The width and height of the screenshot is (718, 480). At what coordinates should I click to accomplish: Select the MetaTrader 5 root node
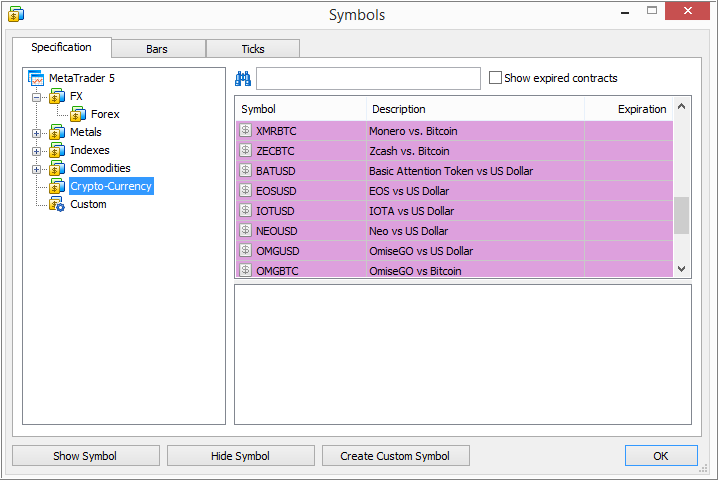pyautogui.click(x=82, y=78)
